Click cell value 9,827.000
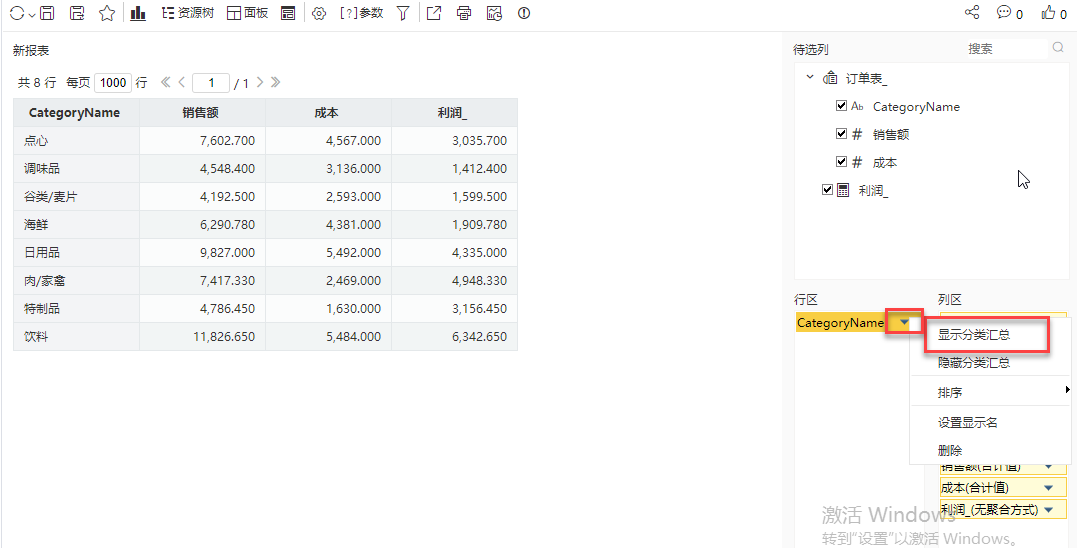Image resolution: width=1077 pixels, height=548 pixels. point(227,253)
